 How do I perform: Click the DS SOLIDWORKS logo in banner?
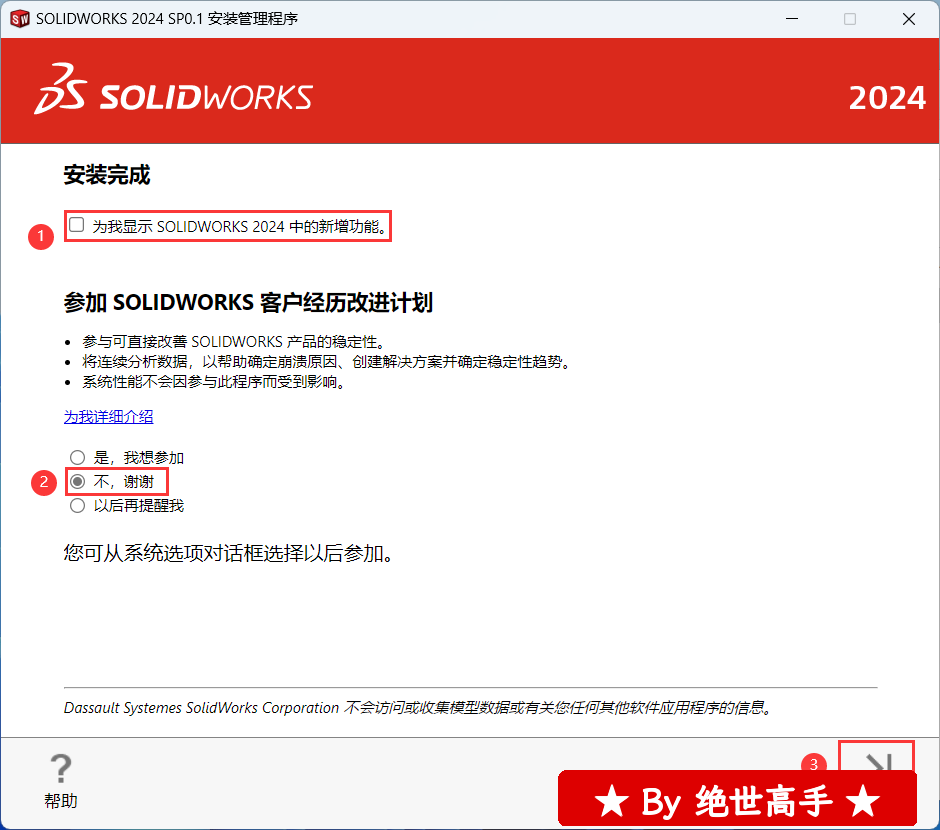pyautogui.click(x=173, y=90)
